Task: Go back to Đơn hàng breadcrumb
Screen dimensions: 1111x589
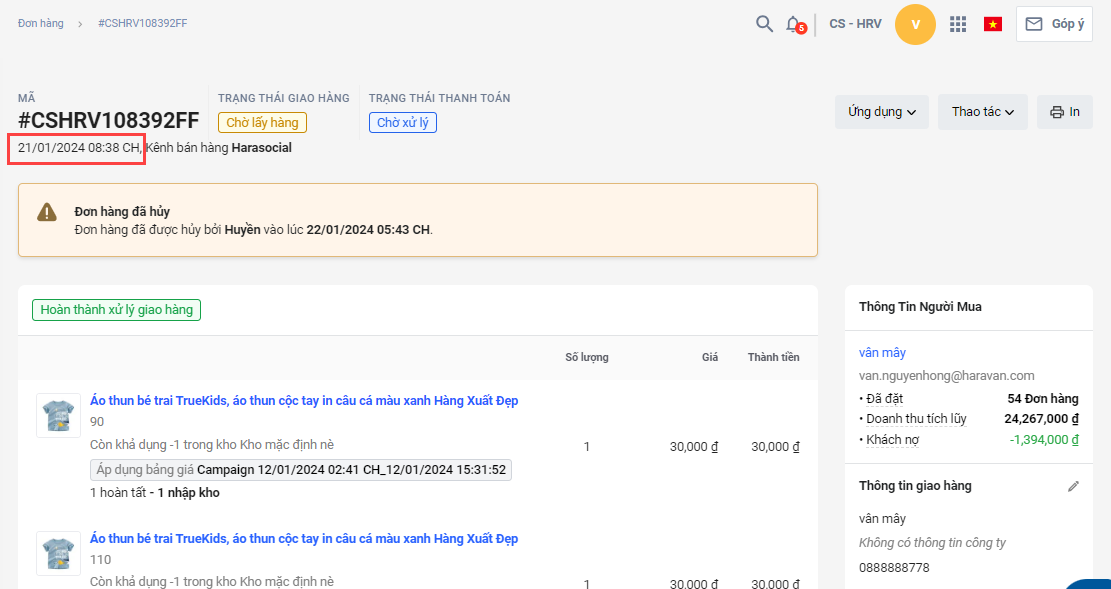Action: 40,23
